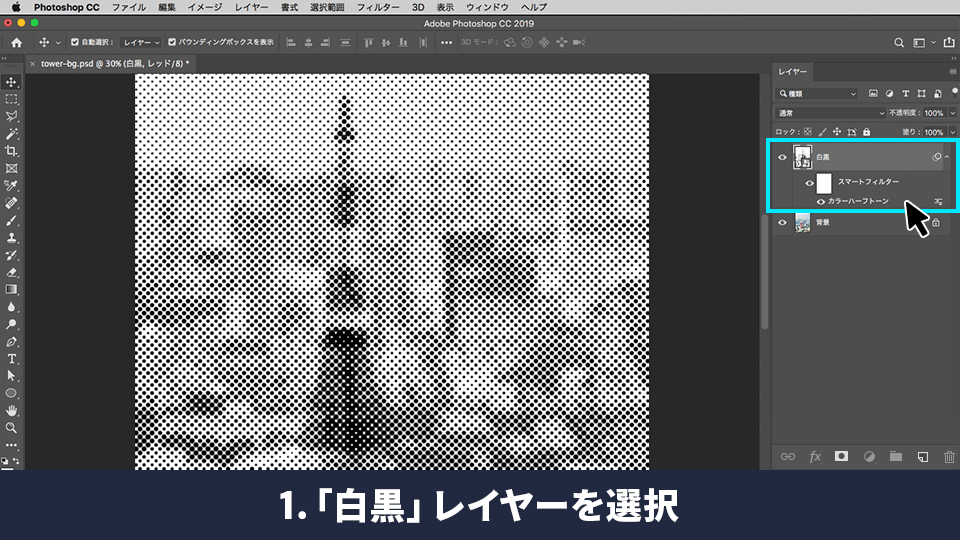The width and height of the screenshot is (960, 540).
Task: Open the Apple menu
Action: click(x=15, y=7)
